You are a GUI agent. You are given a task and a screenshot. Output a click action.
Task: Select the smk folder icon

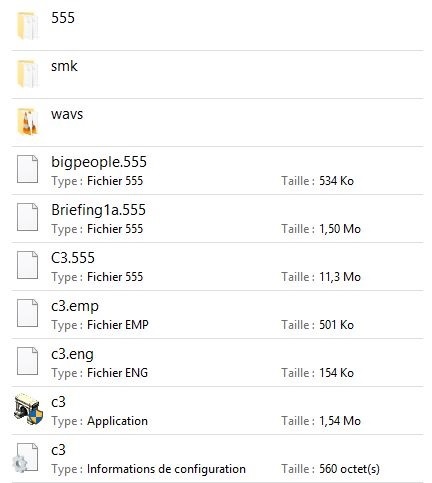[x=28, y=74]
